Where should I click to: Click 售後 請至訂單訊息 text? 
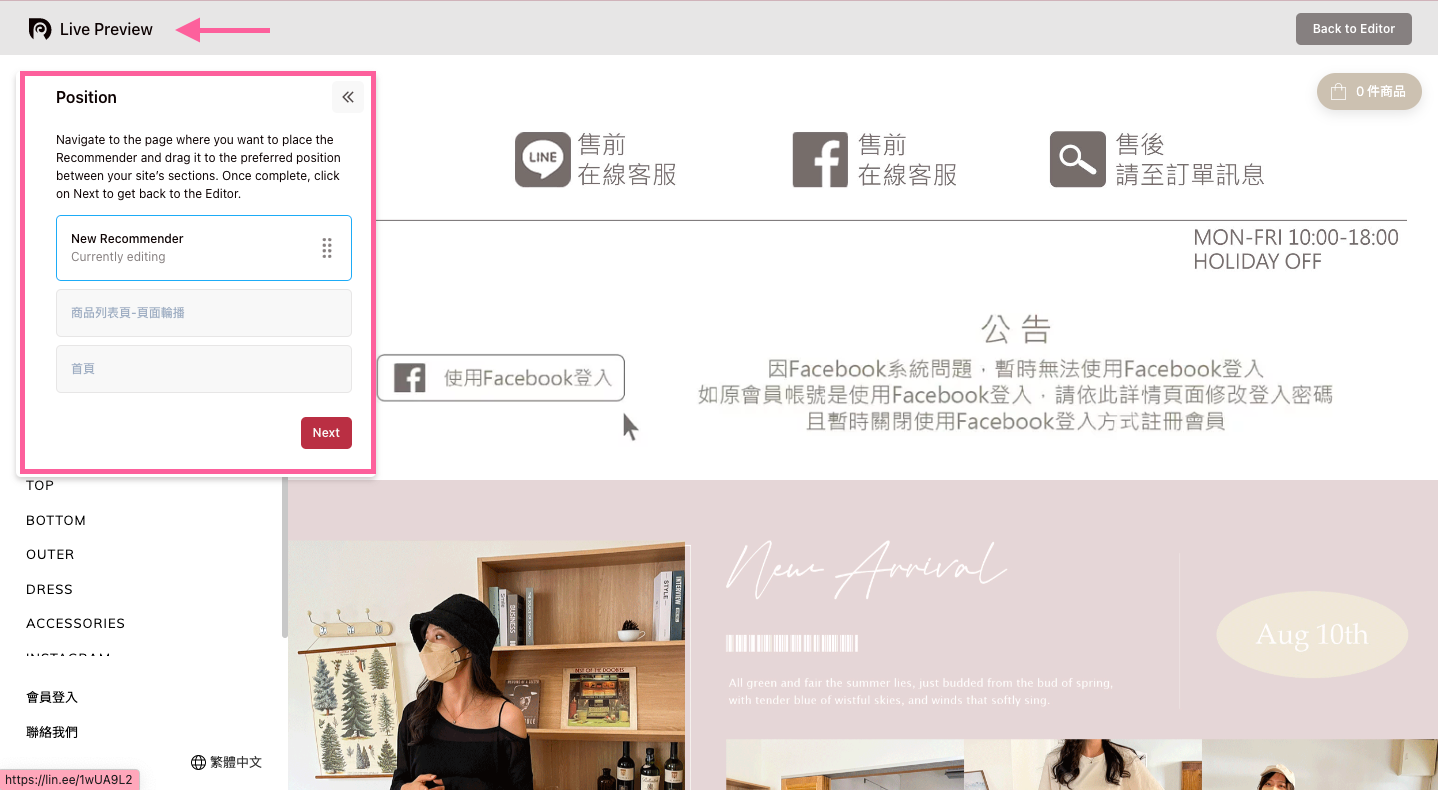tap(1190, 160)
